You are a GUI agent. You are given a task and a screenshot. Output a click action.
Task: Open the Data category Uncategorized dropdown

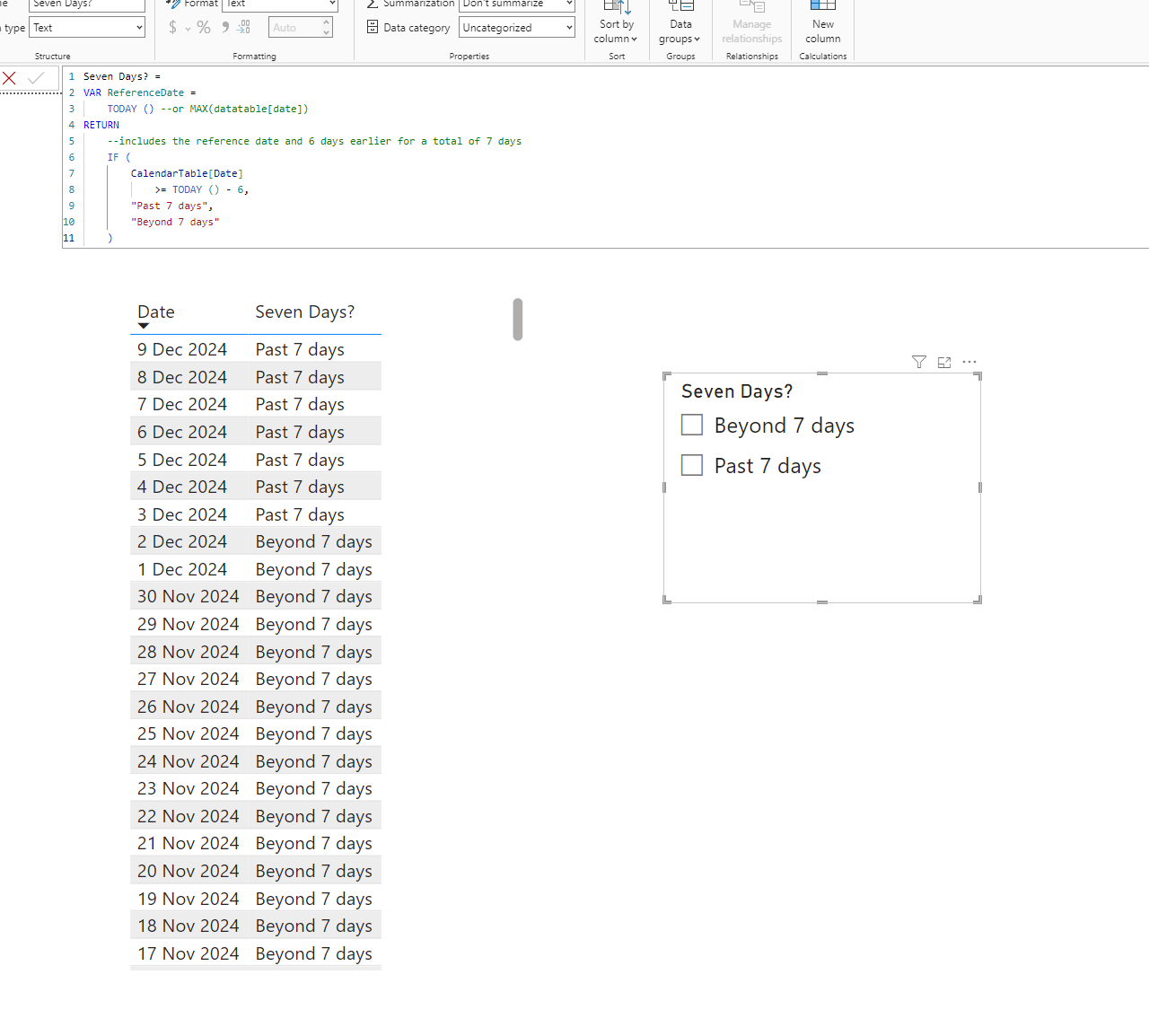tap(517, 28)
